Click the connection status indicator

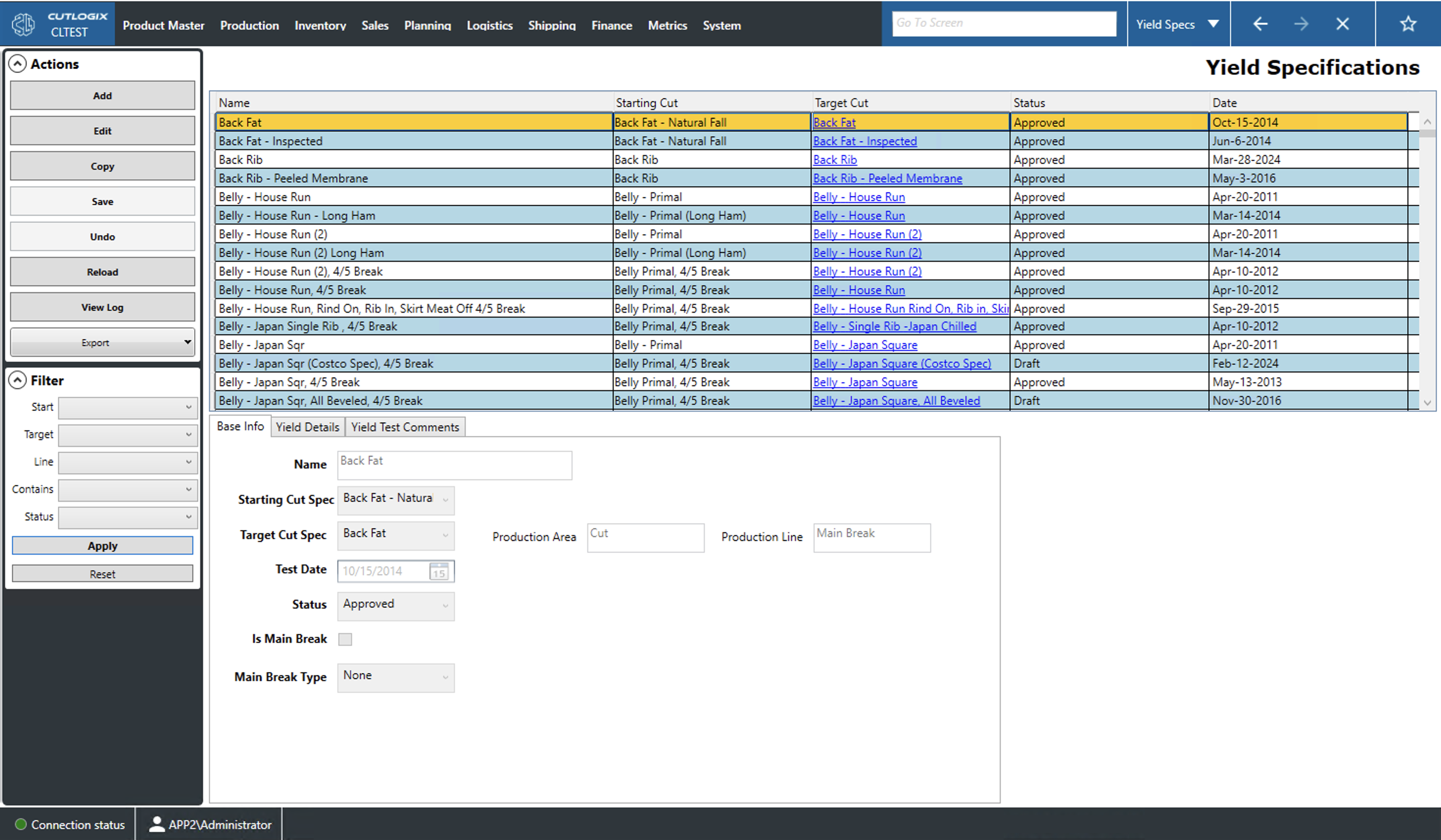click(x=21, y=824)
